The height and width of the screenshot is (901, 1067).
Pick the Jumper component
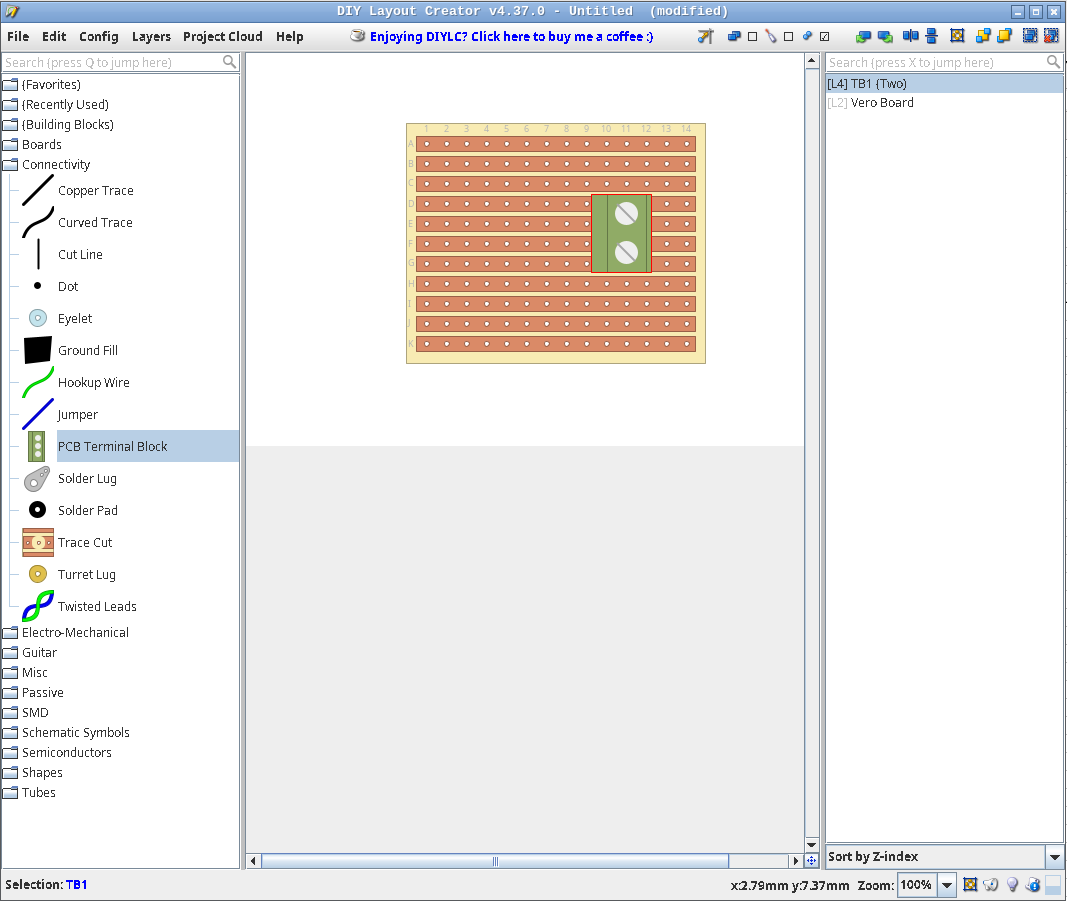coord(78,414)
